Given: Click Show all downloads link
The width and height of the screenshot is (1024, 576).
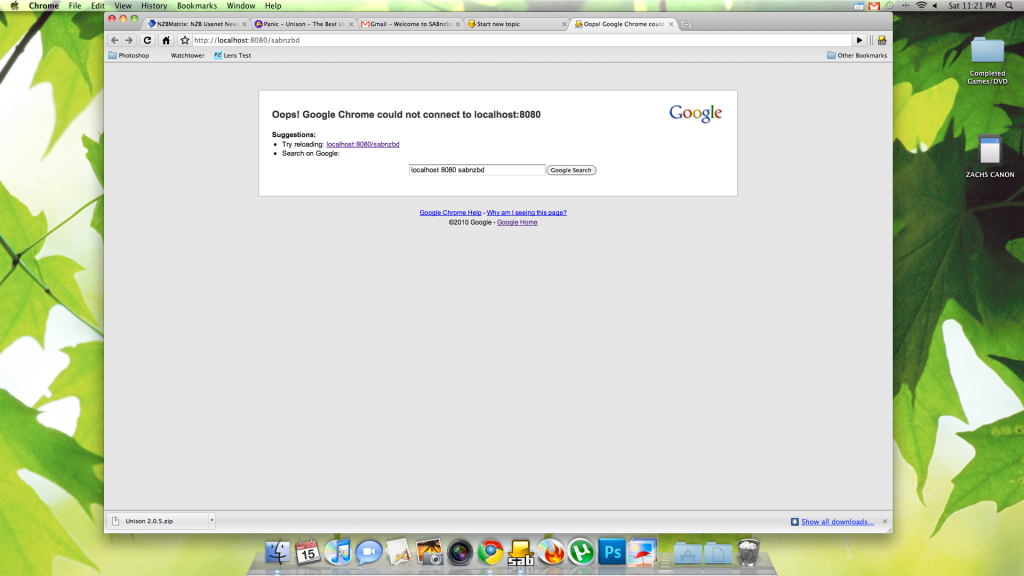Looking at the screenshot, I should pos(837,522).
